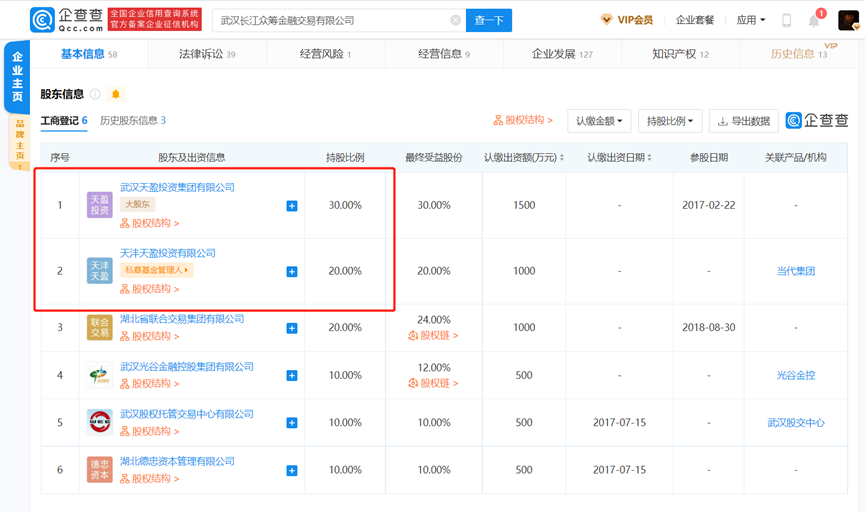Open the 武汉天盈投资集团有限公司 link

[177, 187]
